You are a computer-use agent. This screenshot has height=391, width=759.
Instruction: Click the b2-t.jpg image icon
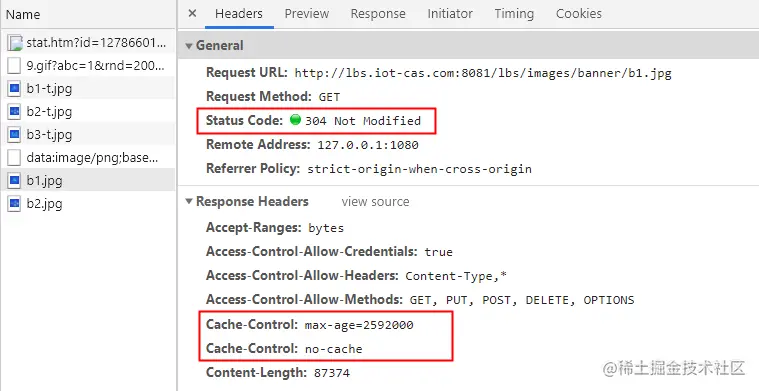coord(15,111)
